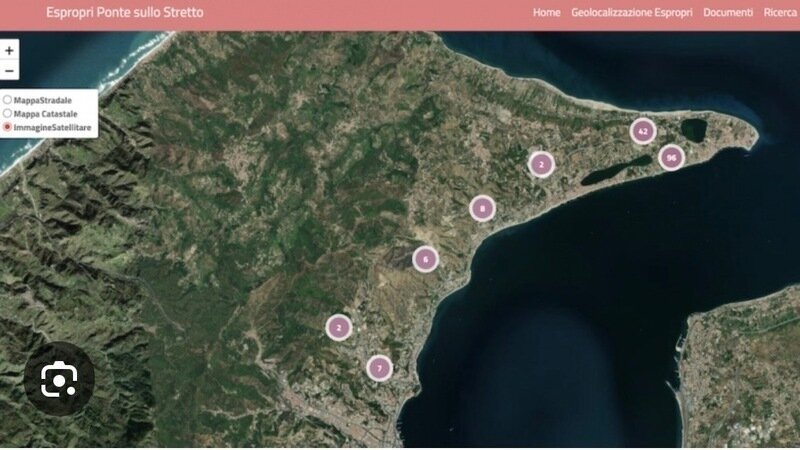This screenshot has width=800, height=450.
Task: Zoom in the map with plus button
Action: click(x=9, y=50)
